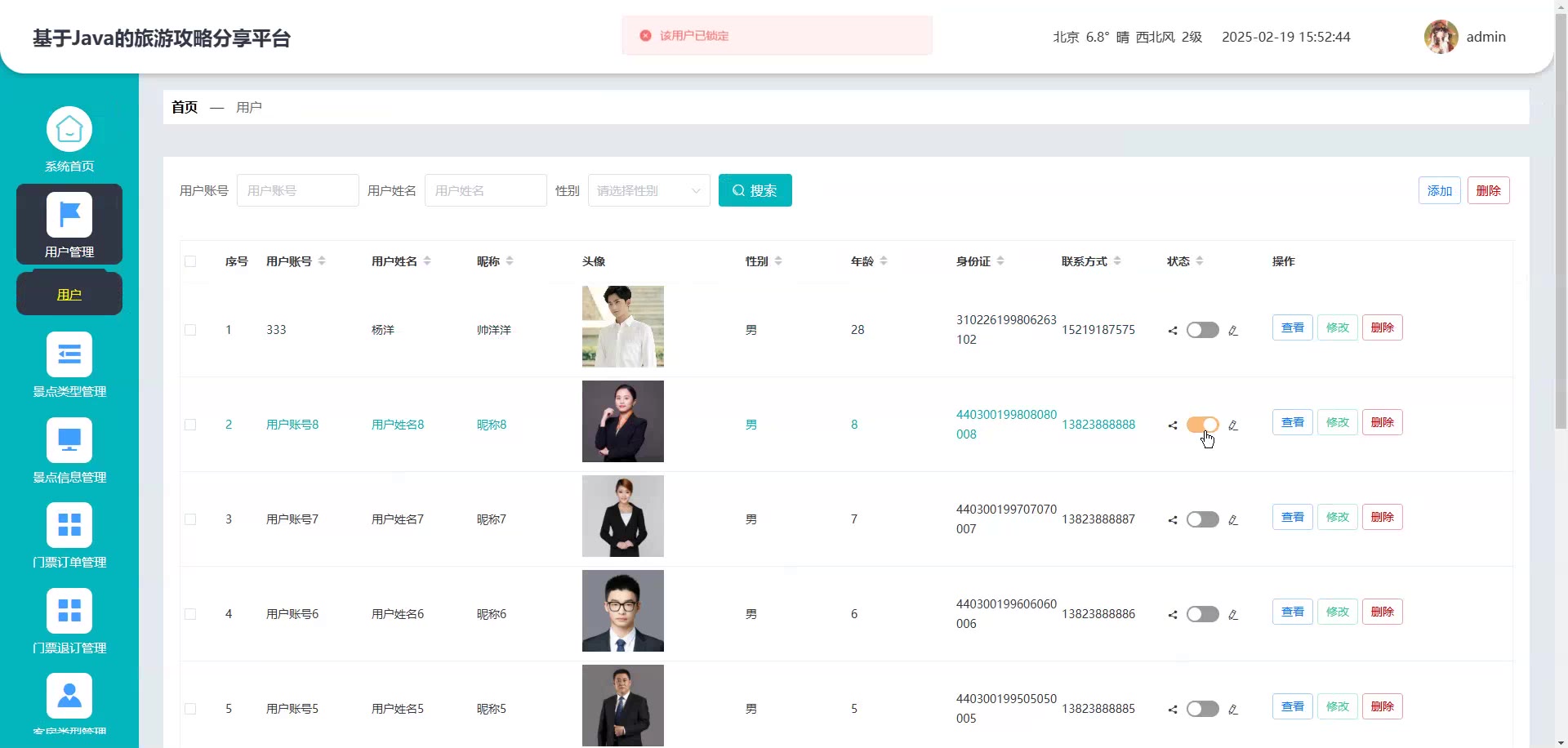Toggle status switch for 用户账号7
The width and height of the screenshot is (1568, 748).
point(1203,519)
